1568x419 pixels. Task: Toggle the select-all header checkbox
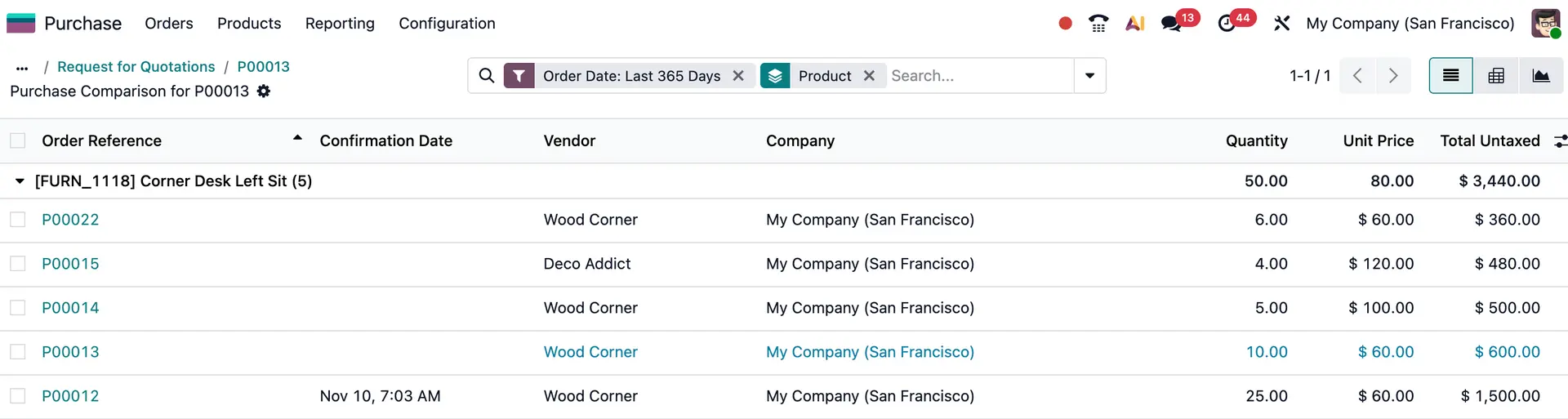click(x=18, y=141)
